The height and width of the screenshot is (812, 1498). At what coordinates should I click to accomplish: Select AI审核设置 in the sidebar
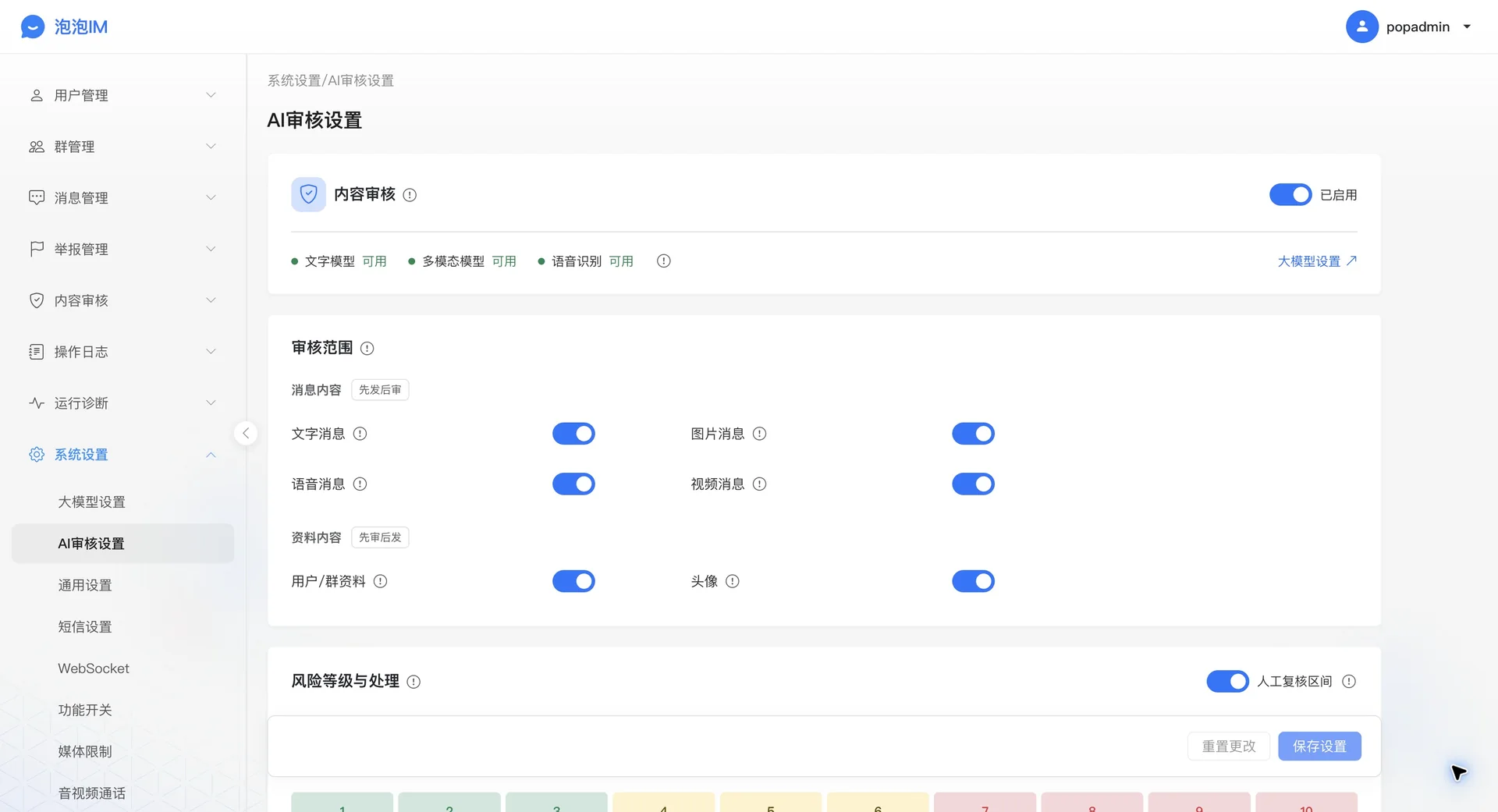click(x=122, y=544)
